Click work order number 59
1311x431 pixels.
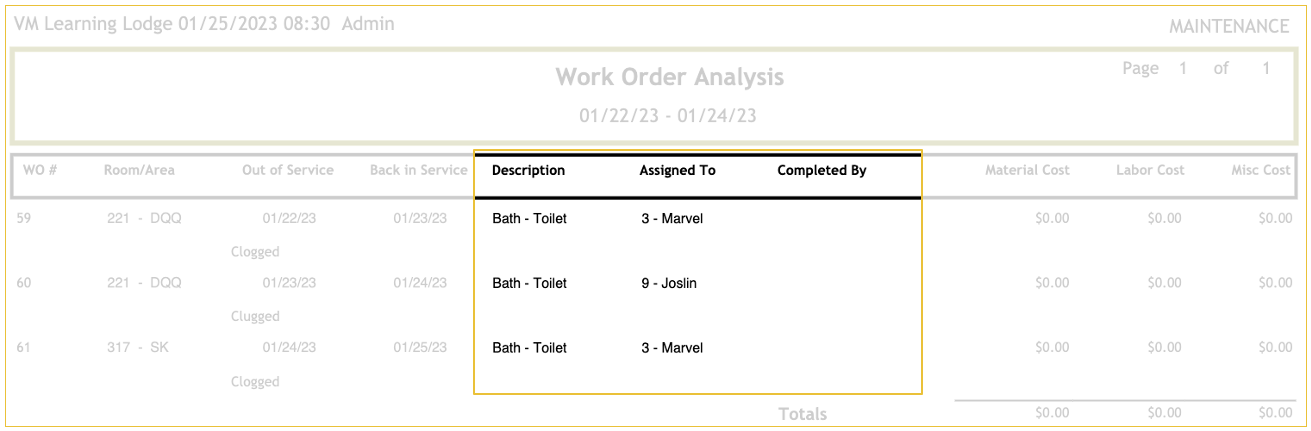click(x=25, y=218)
